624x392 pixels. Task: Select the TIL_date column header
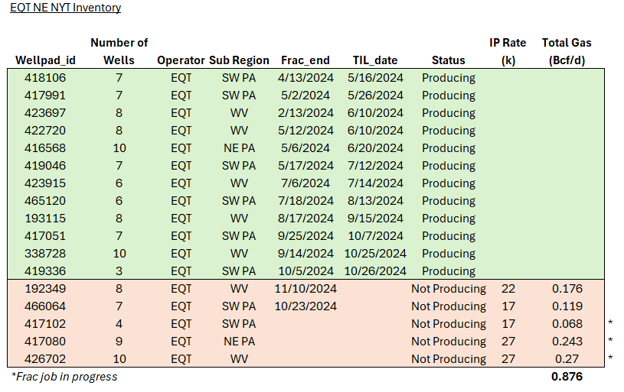coord(375,60)
